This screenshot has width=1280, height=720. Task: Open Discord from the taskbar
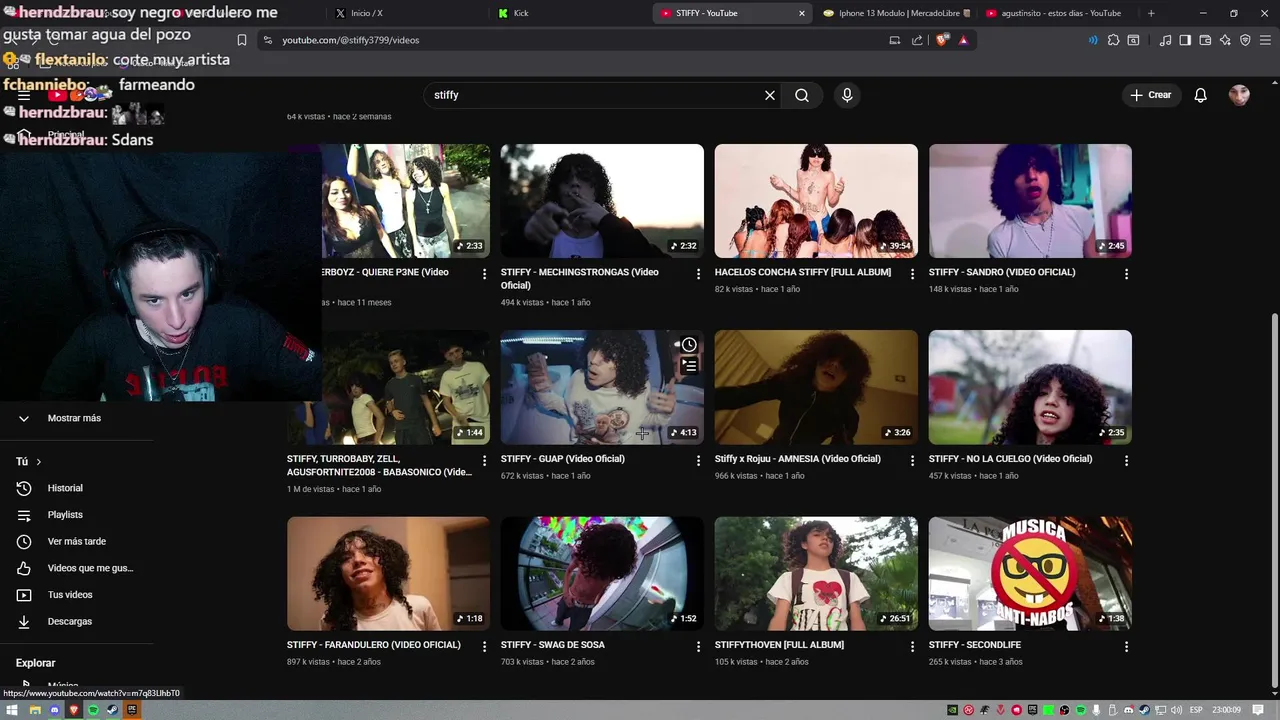[54, 710]
